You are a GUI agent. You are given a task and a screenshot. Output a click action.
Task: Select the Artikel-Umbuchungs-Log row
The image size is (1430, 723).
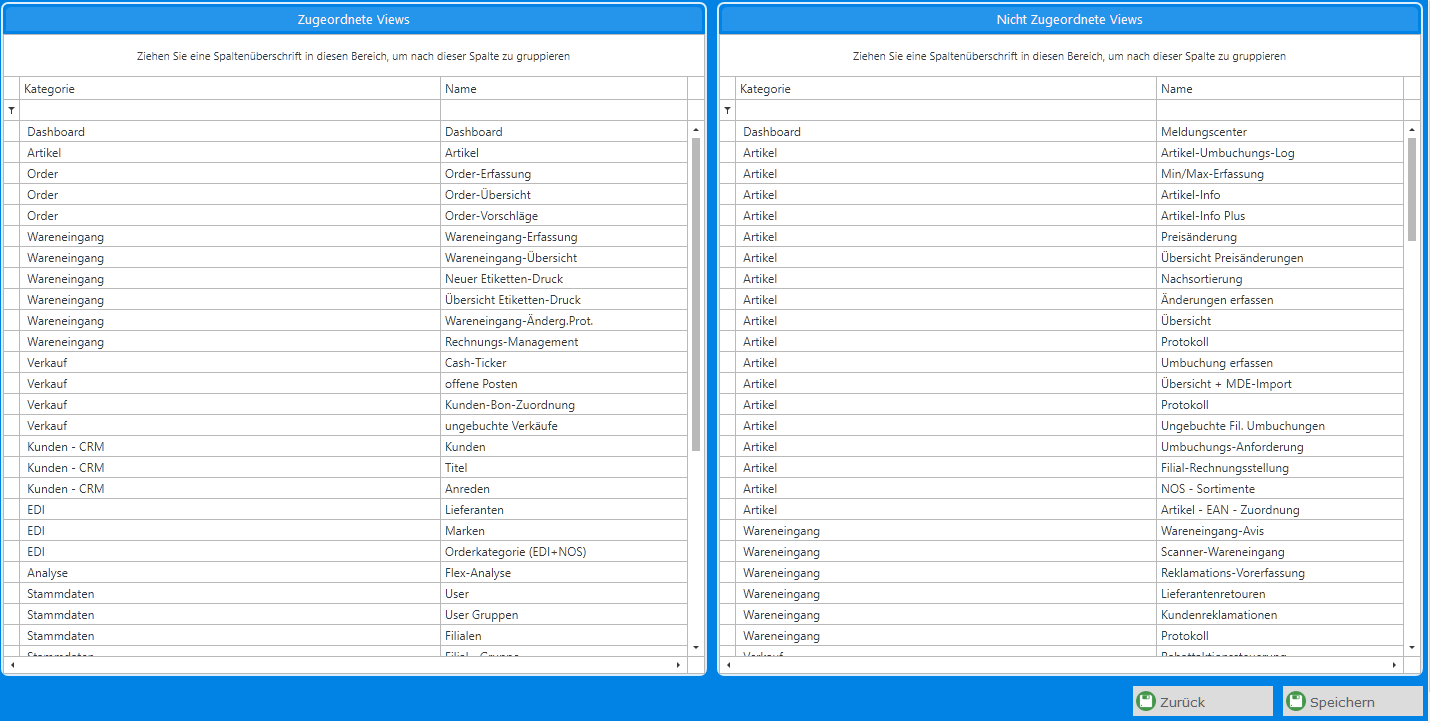1062,153
